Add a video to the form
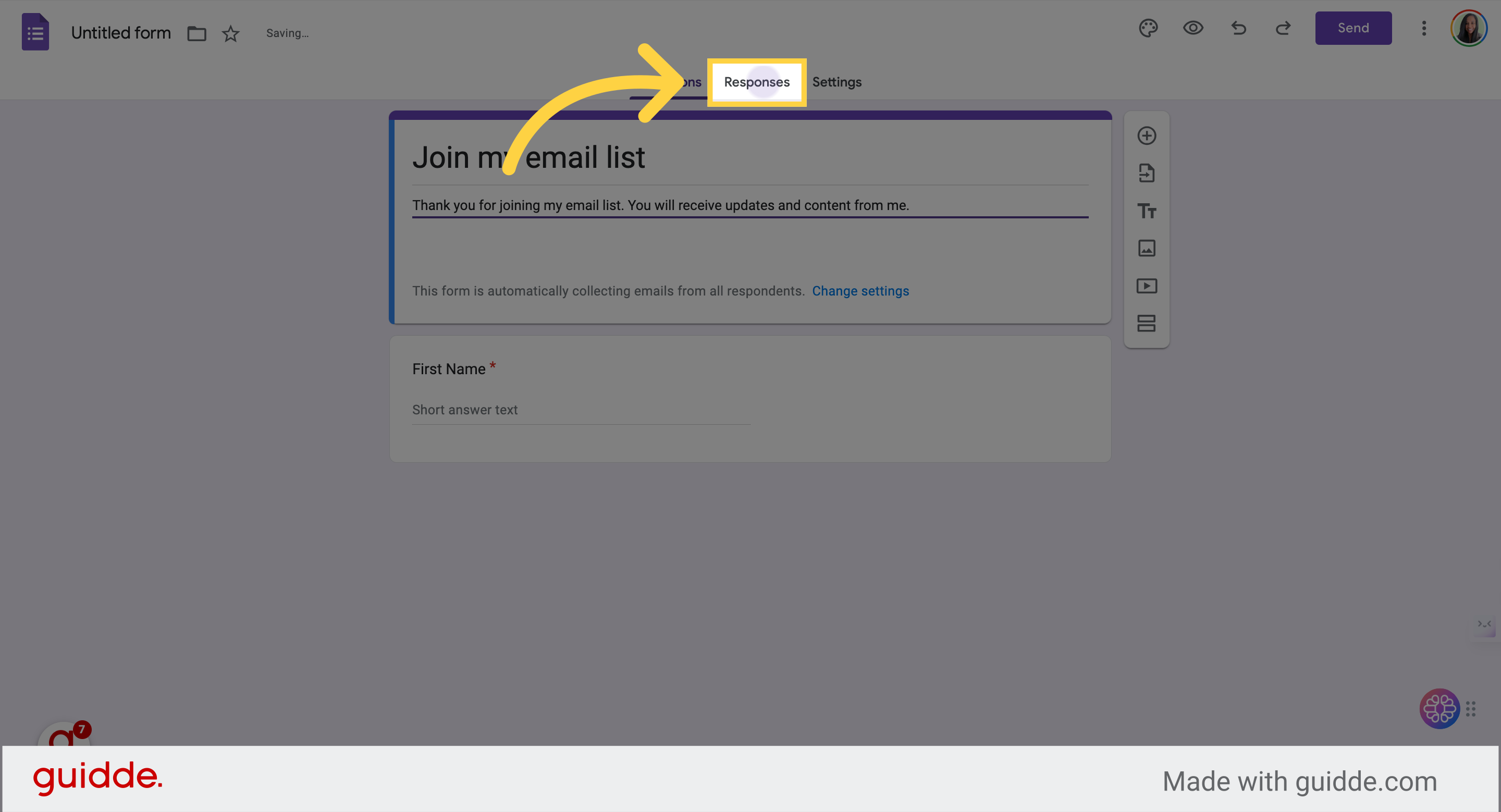 click(1146, 286)
